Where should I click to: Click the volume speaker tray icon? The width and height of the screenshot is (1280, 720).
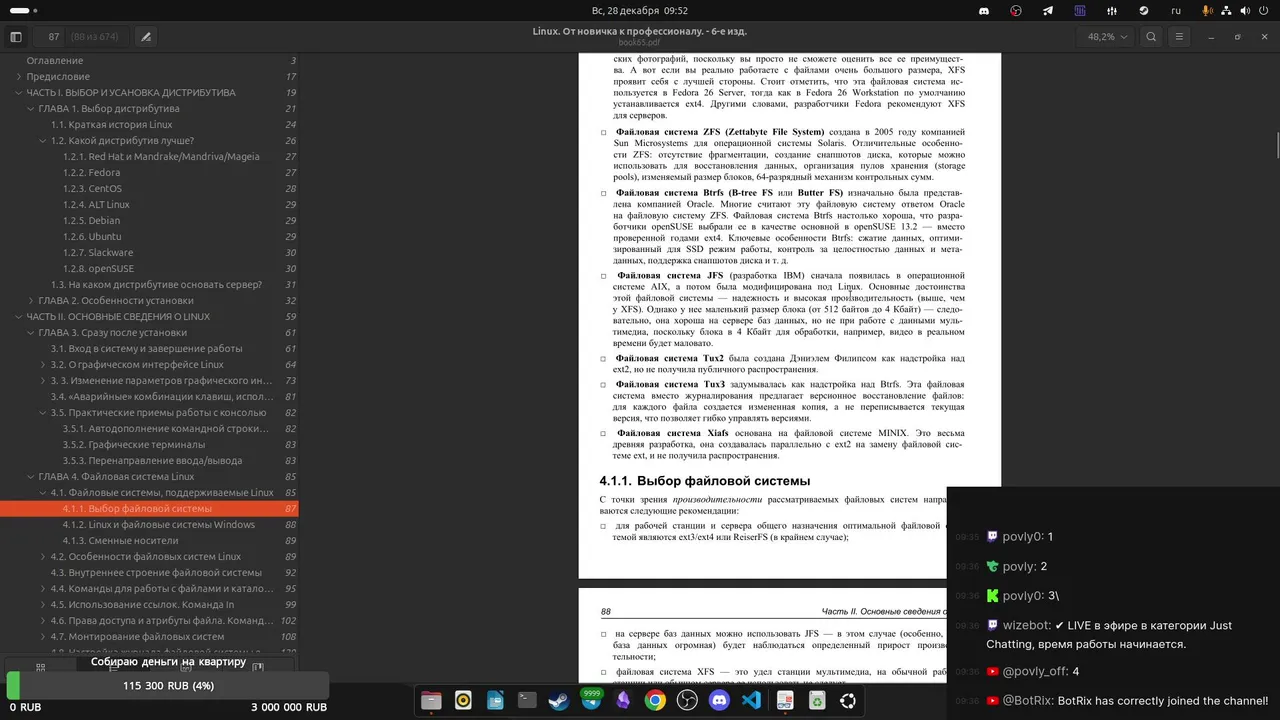1246,11
